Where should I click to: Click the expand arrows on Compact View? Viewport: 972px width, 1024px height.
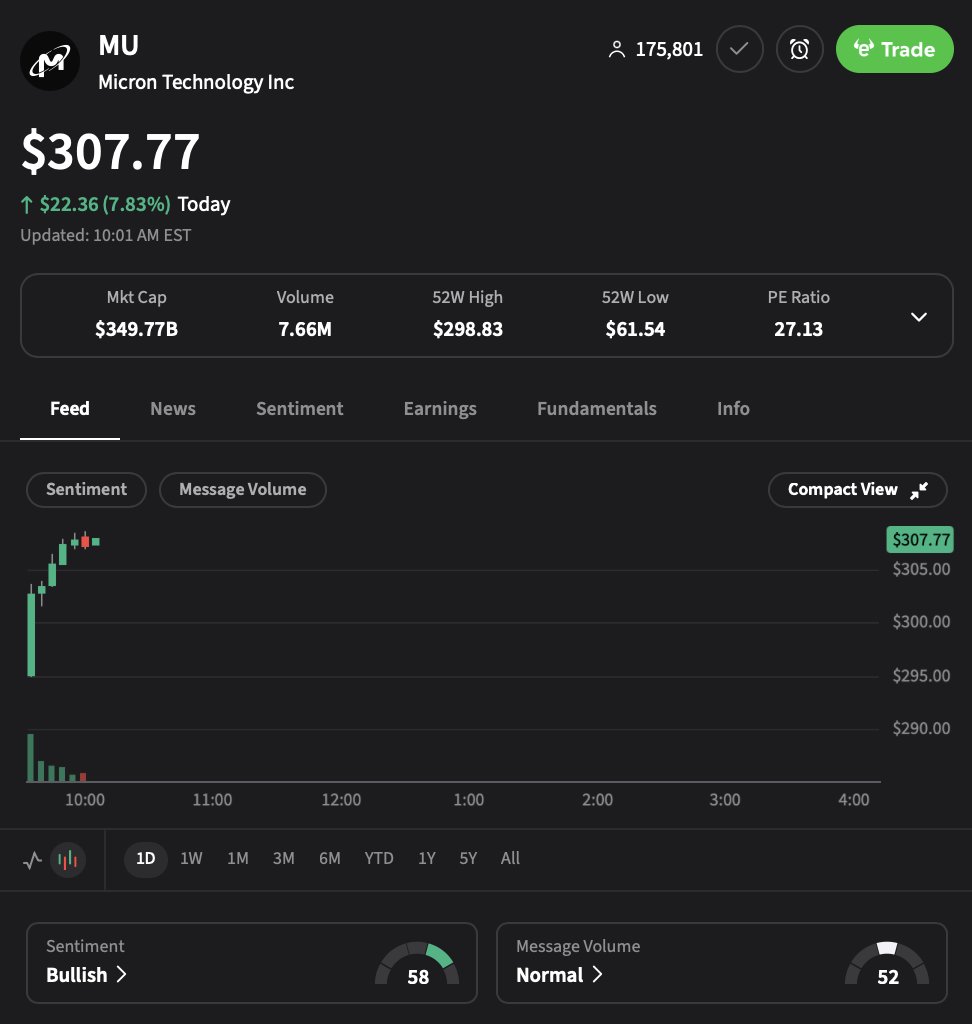[x=917, y=491]
